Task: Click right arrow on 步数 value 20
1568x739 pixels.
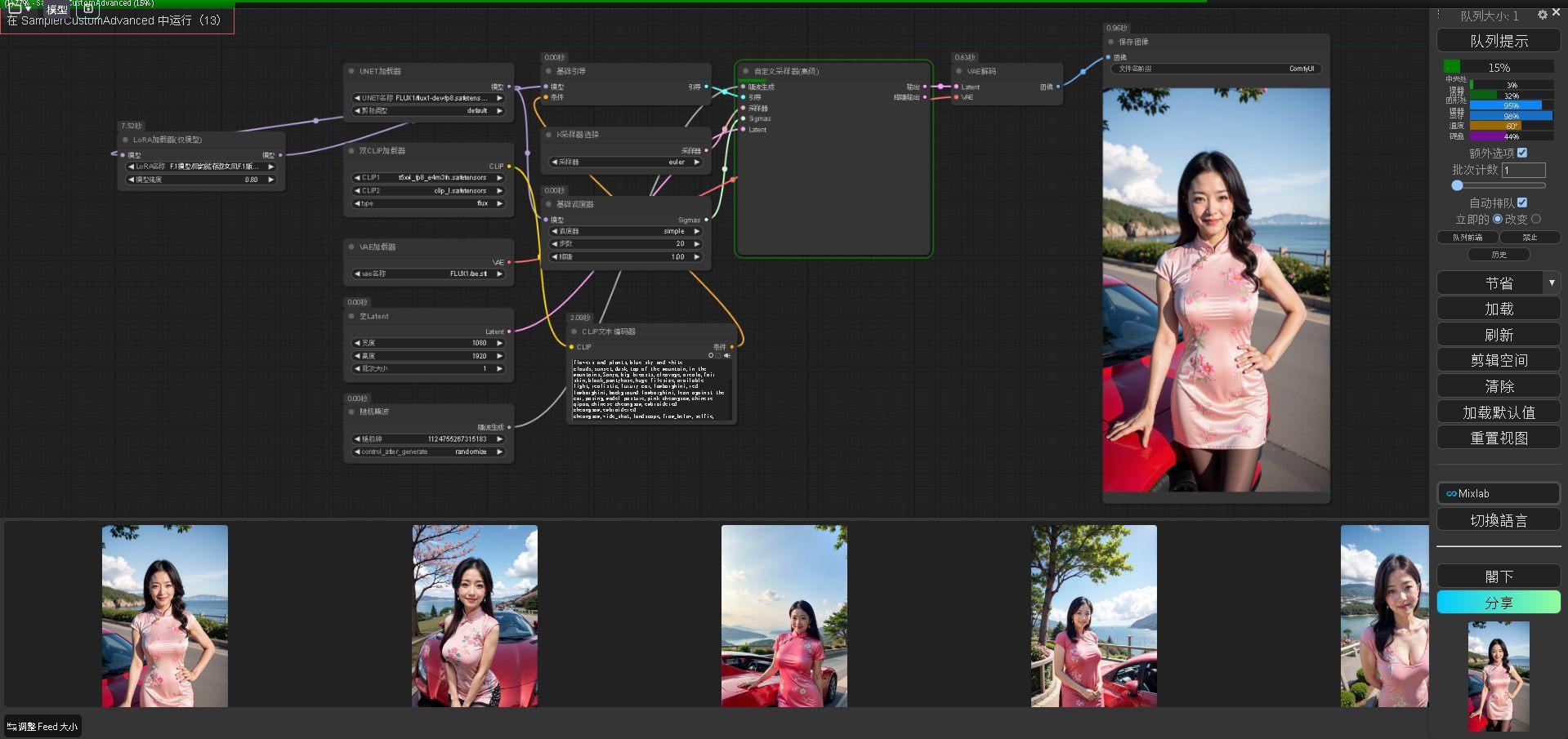Action: click(x=697, y=244)
